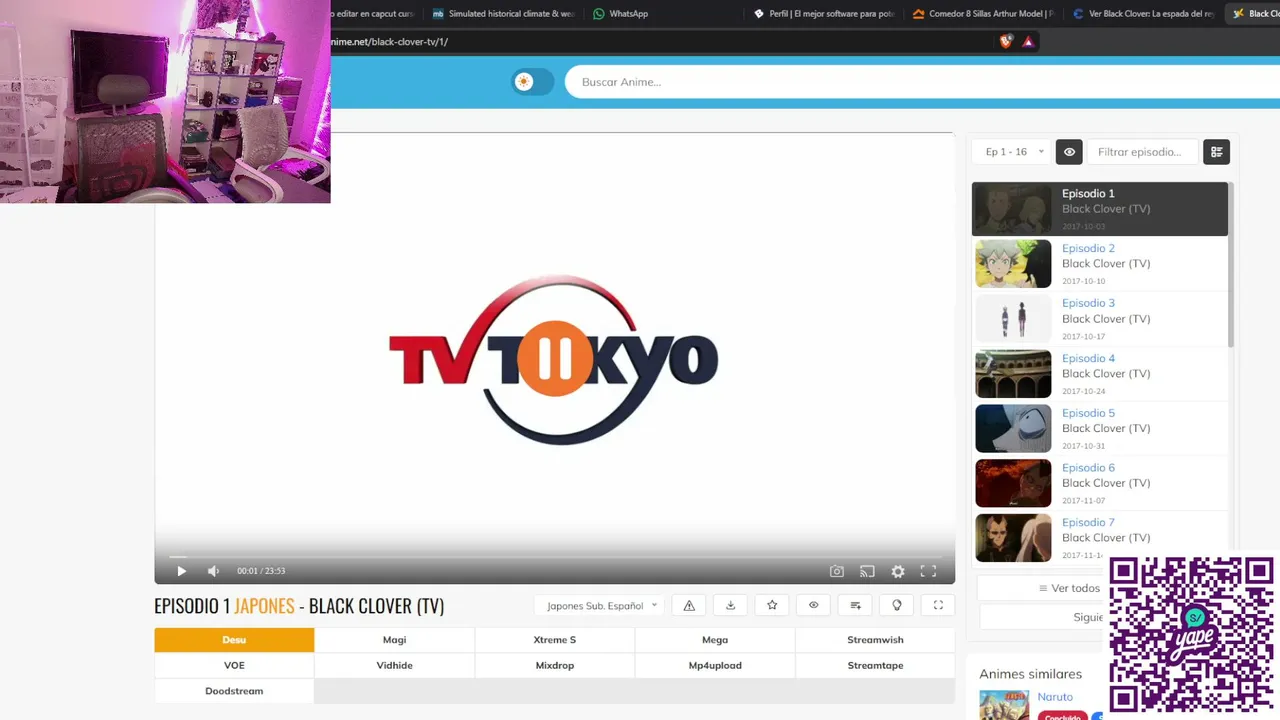Open the Ep 1 - 16 range dropdown
This screenshot has width=1280, height=720.
[x=1013, y=152]
